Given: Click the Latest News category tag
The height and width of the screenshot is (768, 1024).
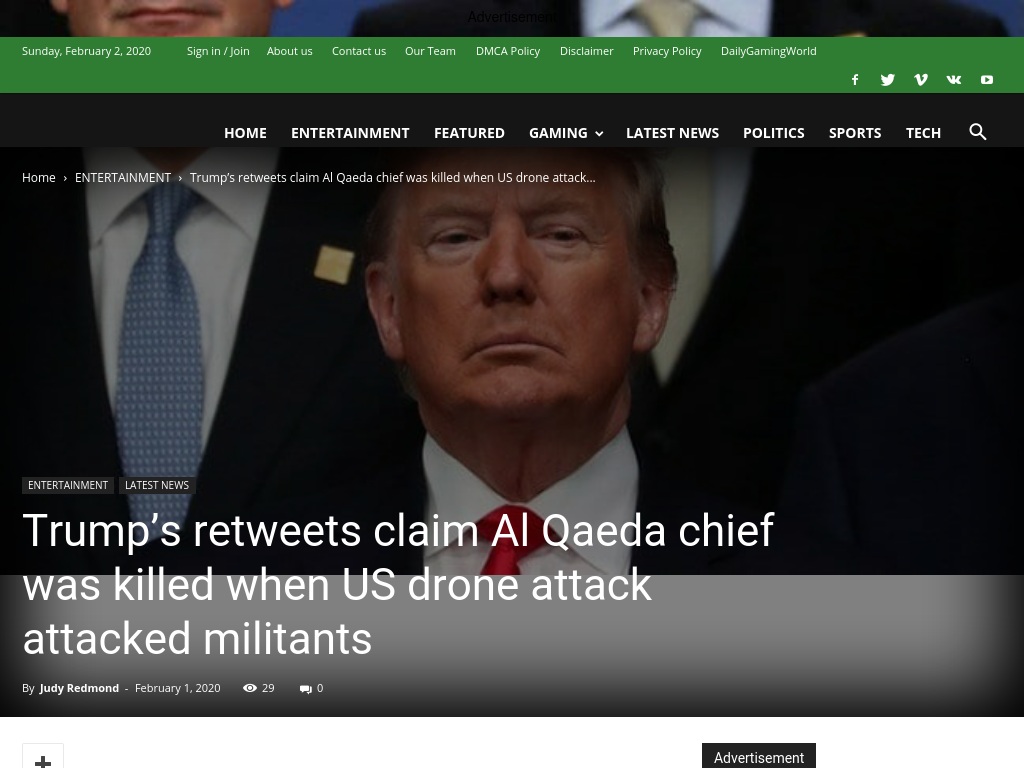Looking at the screenshot, I should pyautogui.click(x=157, y=485).
